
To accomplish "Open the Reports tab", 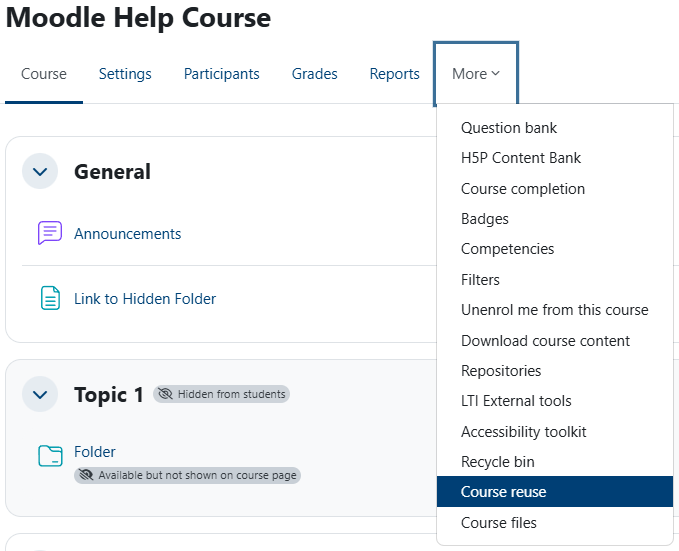I will (x=394, y=74).
